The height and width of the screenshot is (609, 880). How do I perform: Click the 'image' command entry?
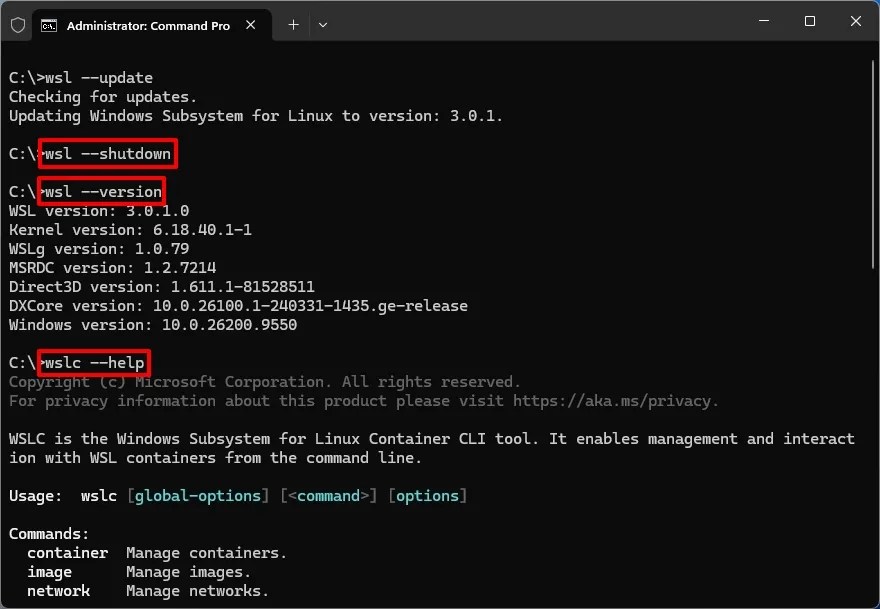pos(49,572)
